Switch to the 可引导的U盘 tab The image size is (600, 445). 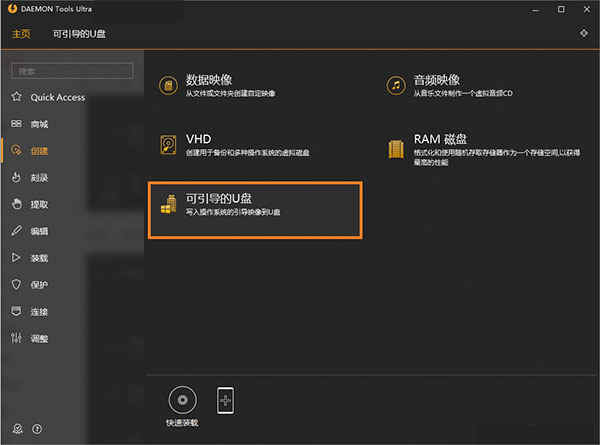(79, 34)
